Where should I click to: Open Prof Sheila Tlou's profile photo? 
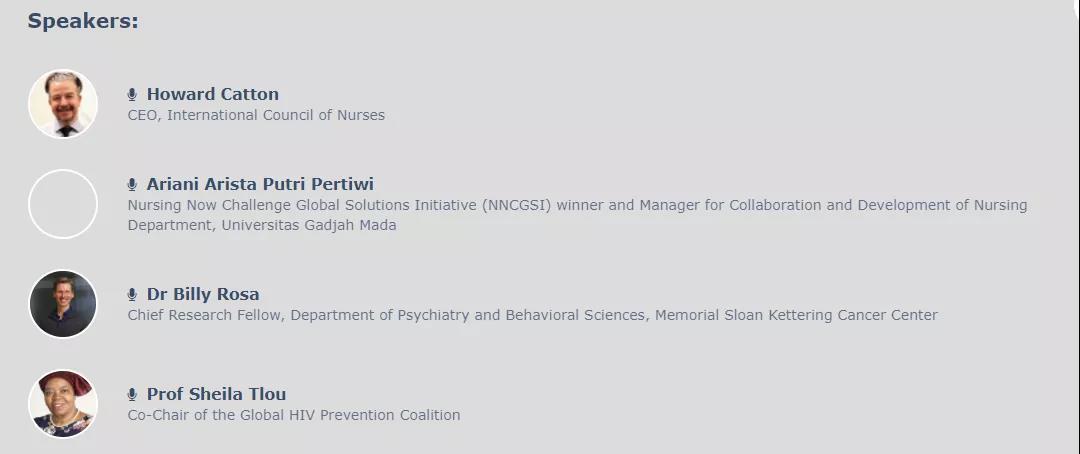click(63, 404)
